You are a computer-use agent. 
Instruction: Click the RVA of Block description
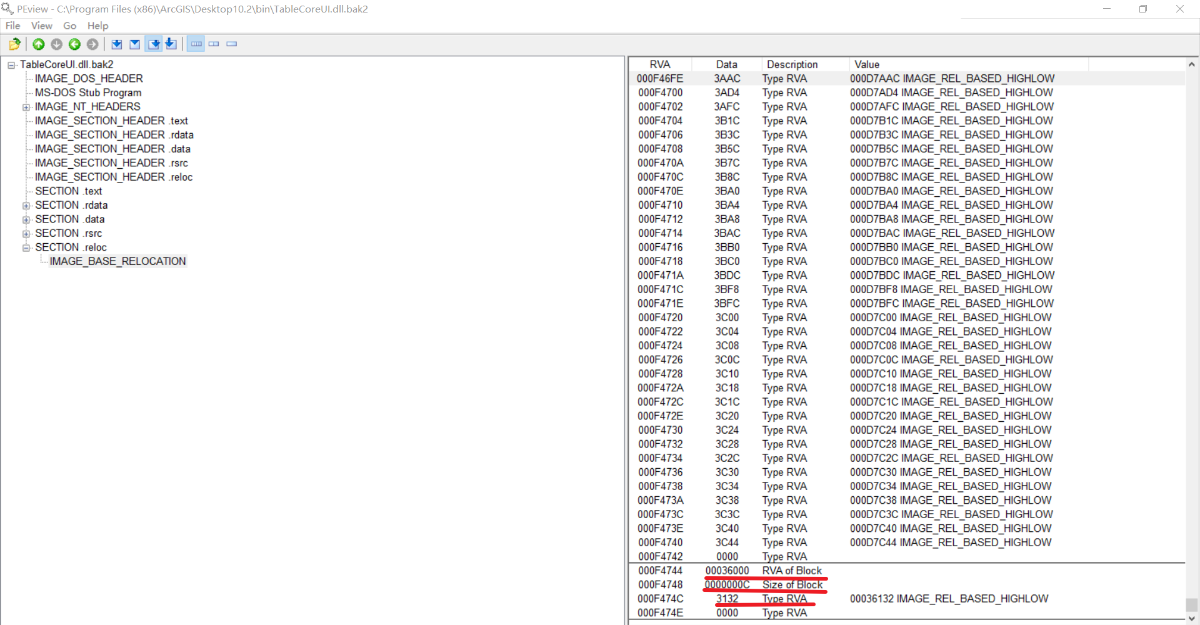pyautogui.click(x=792, y=570)
